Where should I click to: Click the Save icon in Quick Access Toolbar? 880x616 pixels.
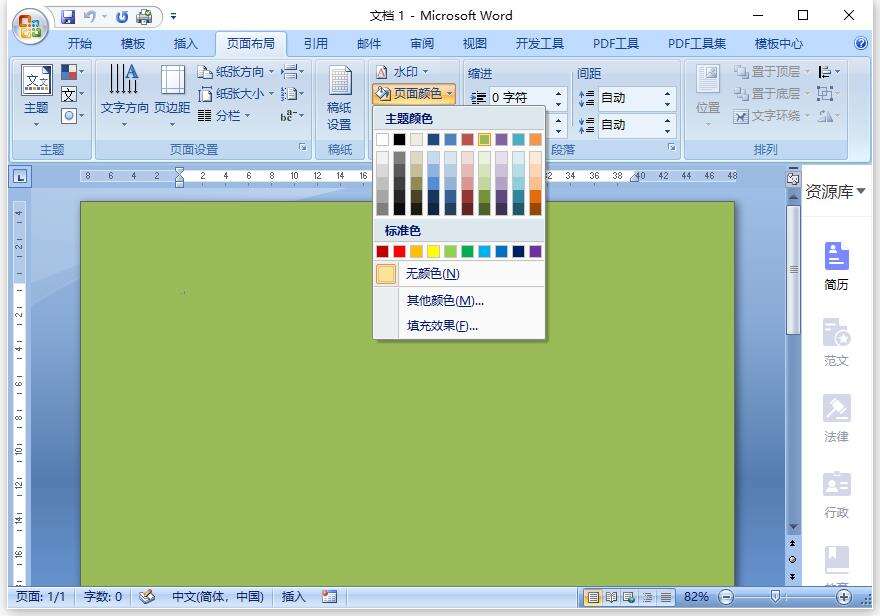[x=68, y=16]
